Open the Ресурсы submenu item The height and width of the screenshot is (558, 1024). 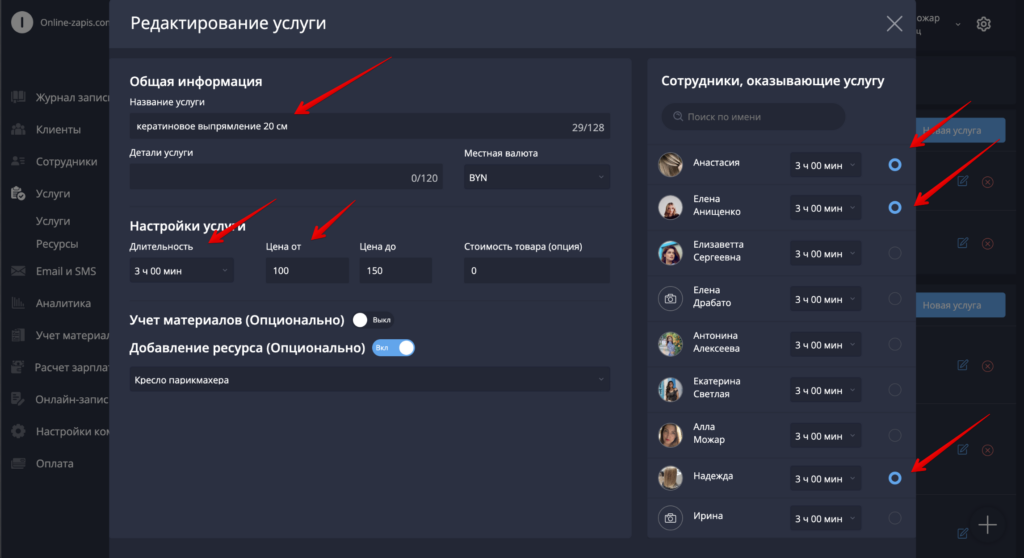57,244
